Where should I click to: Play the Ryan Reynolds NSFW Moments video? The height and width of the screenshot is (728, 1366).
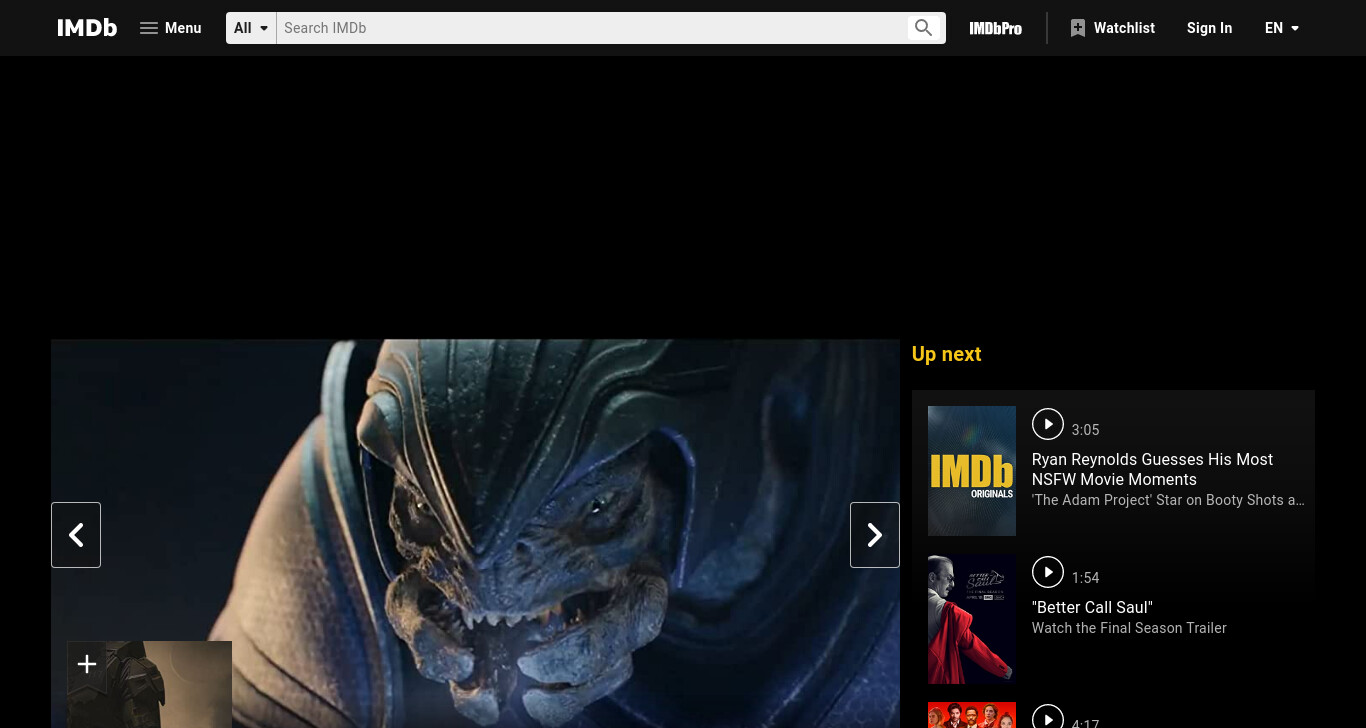(x=1047, y=424)
